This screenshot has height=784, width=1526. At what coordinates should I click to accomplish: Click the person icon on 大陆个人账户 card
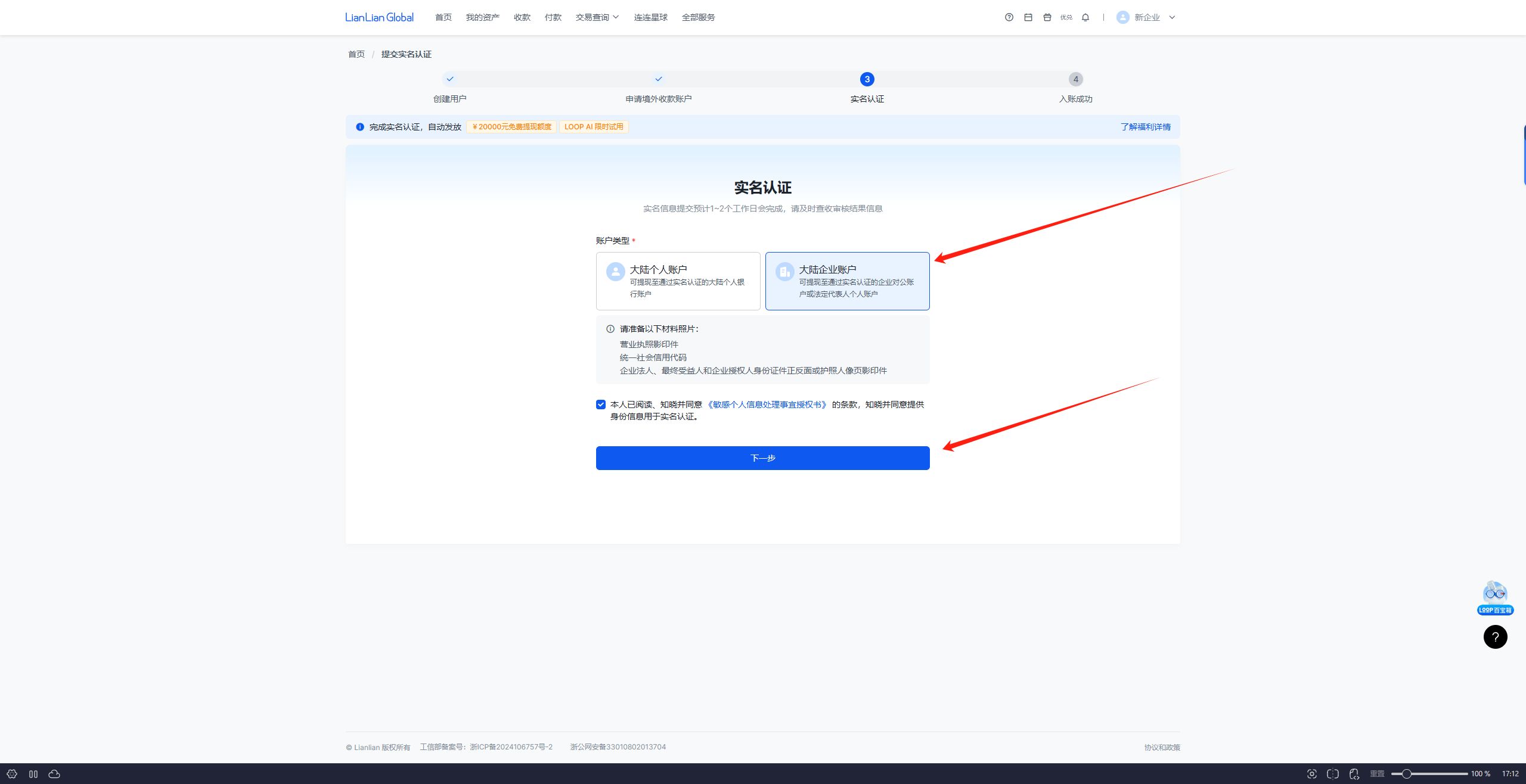click(616, 272)
